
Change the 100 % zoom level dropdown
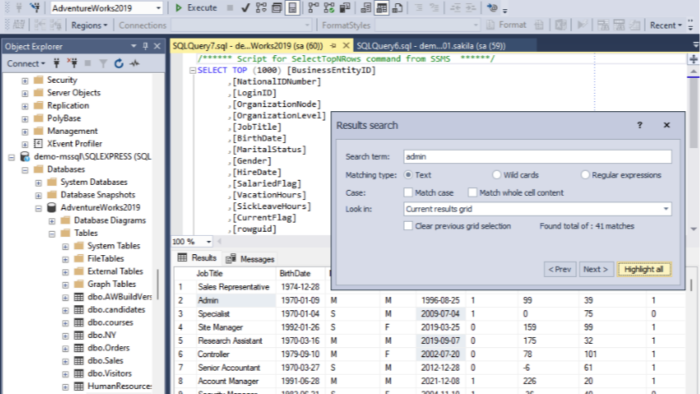pos(208,241)
